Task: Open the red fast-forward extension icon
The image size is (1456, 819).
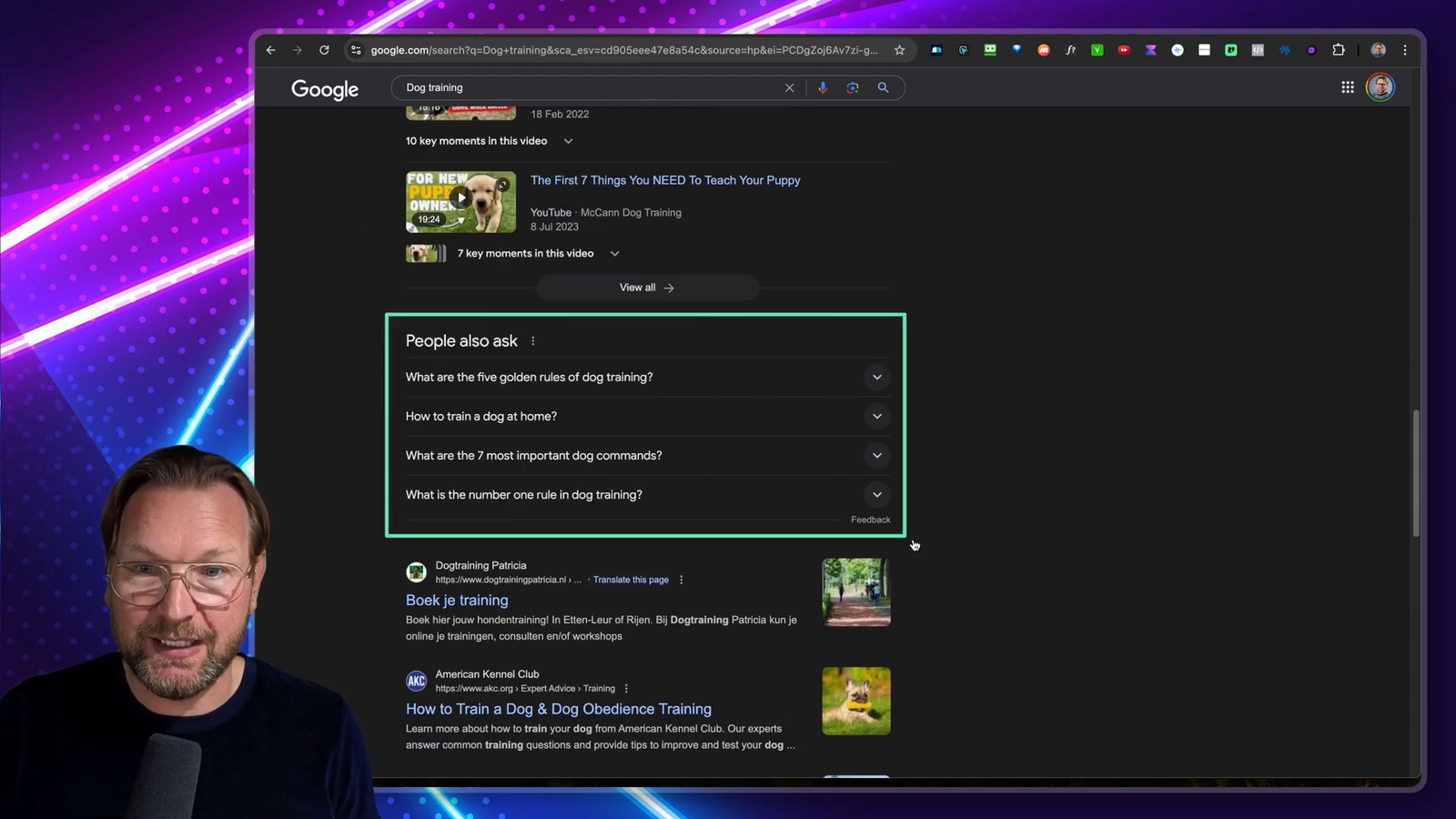Action: pyautogui.click(x=1124, y=50)
